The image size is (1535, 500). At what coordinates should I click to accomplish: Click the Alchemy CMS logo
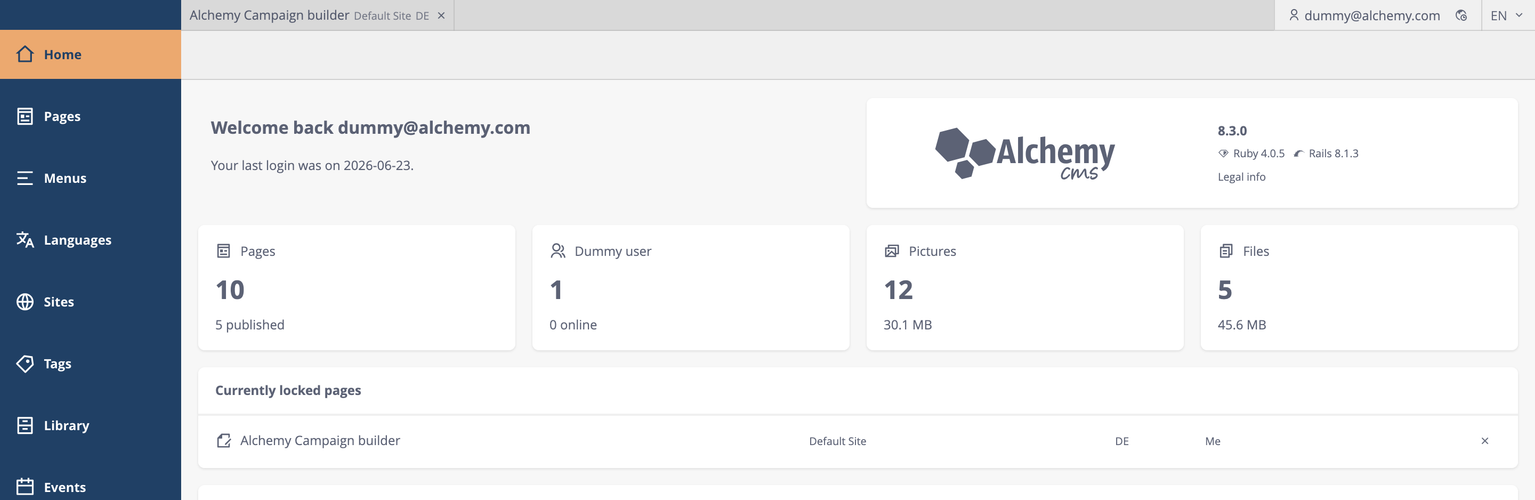(1025, 154)
